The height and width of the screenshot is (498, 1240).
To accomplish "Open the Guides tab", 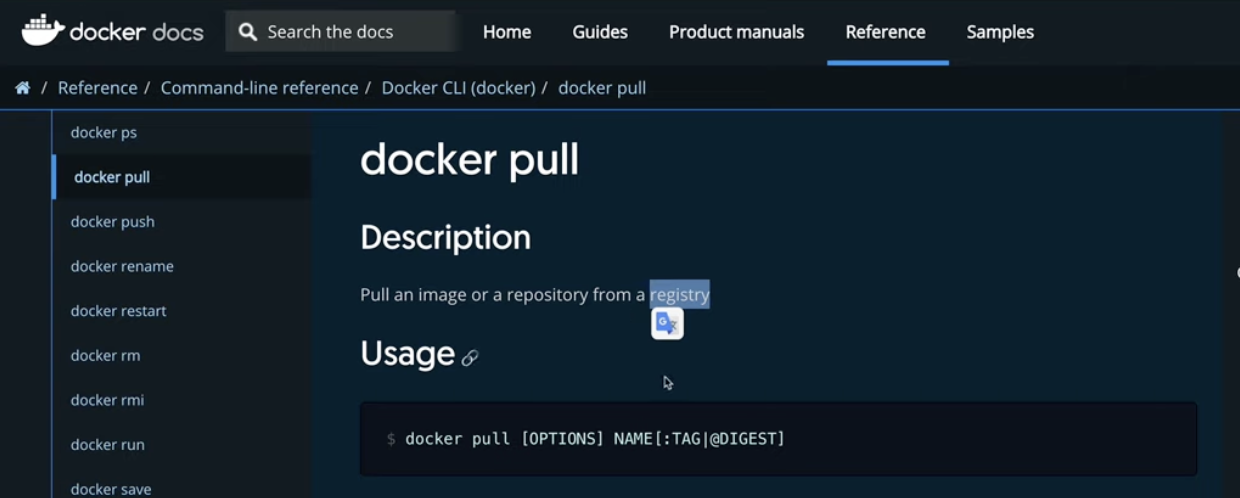I will coord(600,32).
